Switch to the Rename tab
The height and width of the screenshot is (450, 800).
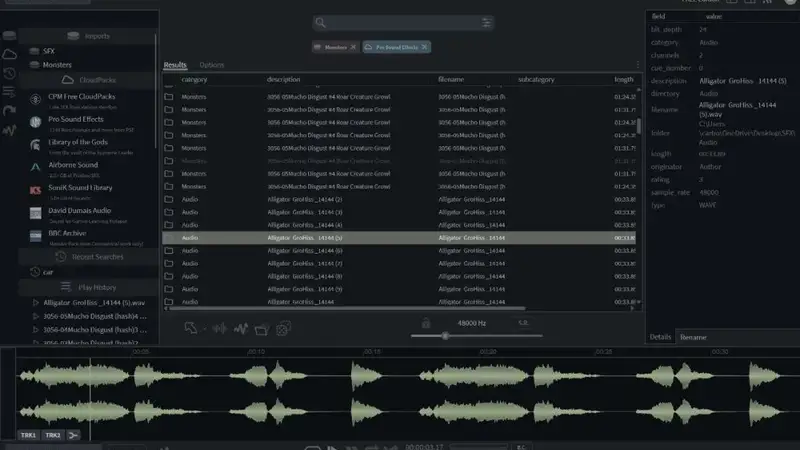[693, 337]
